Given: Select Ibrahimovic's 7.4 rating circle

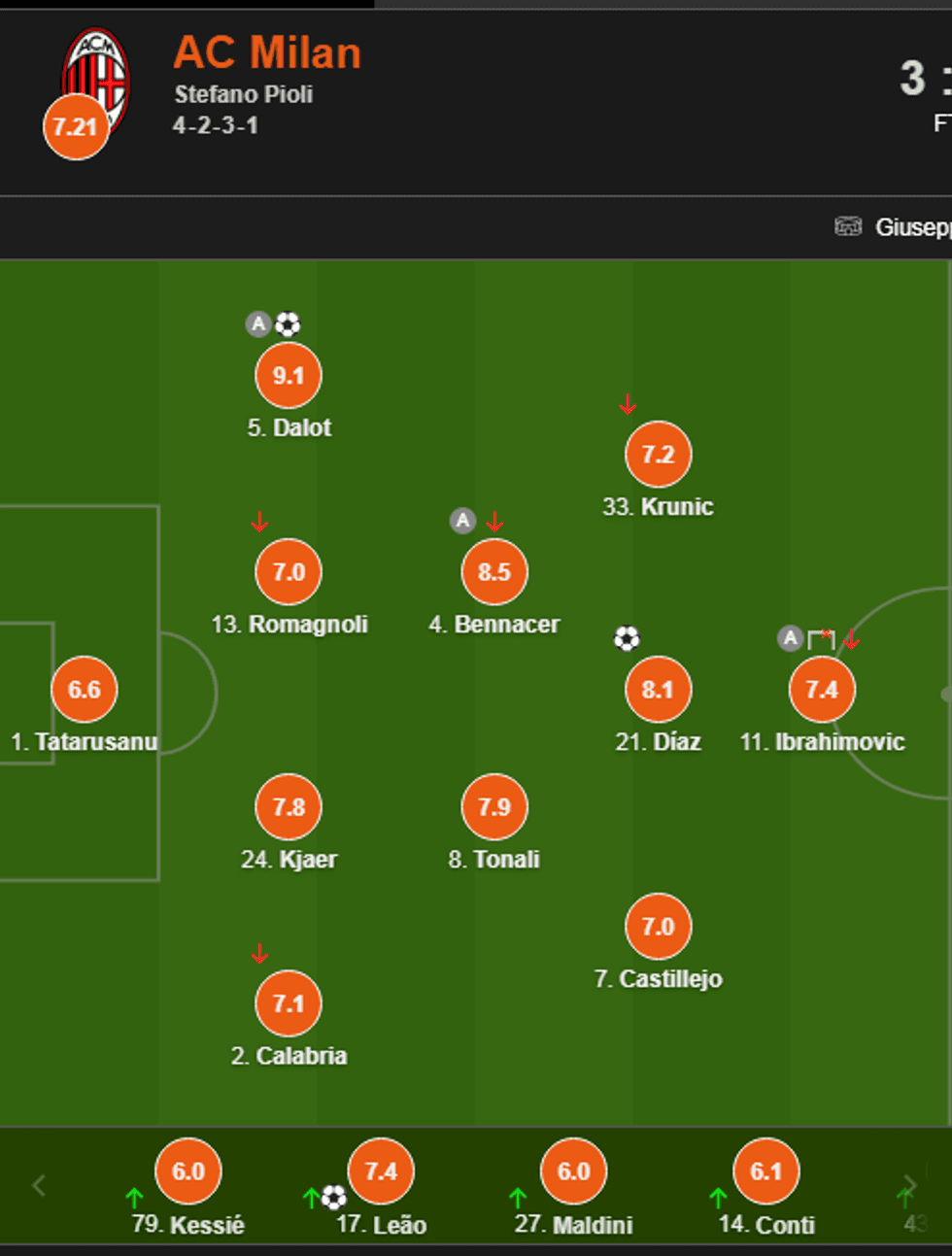Looking at the screenshot, I should tap(822, 690).
